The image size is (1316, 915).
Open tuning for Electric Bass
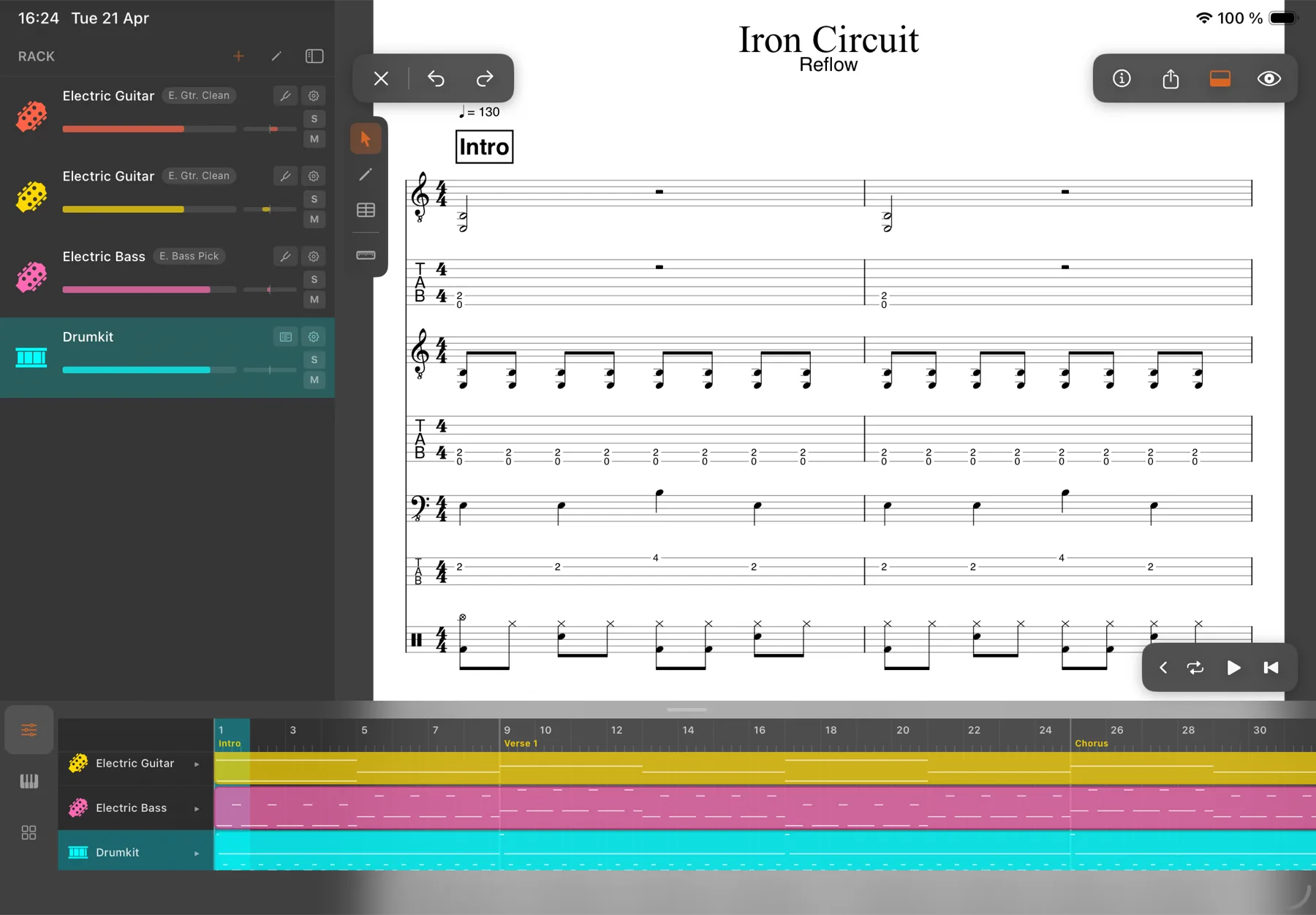tap(285, 257)
